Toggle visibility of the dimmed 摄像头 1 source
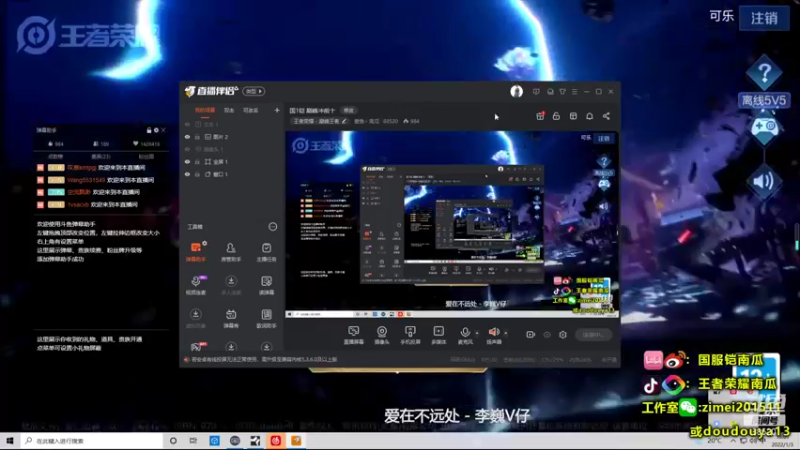This screenshot has width=800, height=450. pos(187,149)
